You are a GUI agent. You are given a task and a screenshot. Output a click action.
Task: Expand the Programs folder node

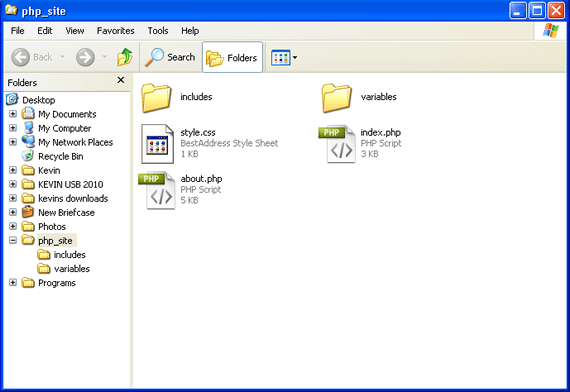click(x=13, y=283)
